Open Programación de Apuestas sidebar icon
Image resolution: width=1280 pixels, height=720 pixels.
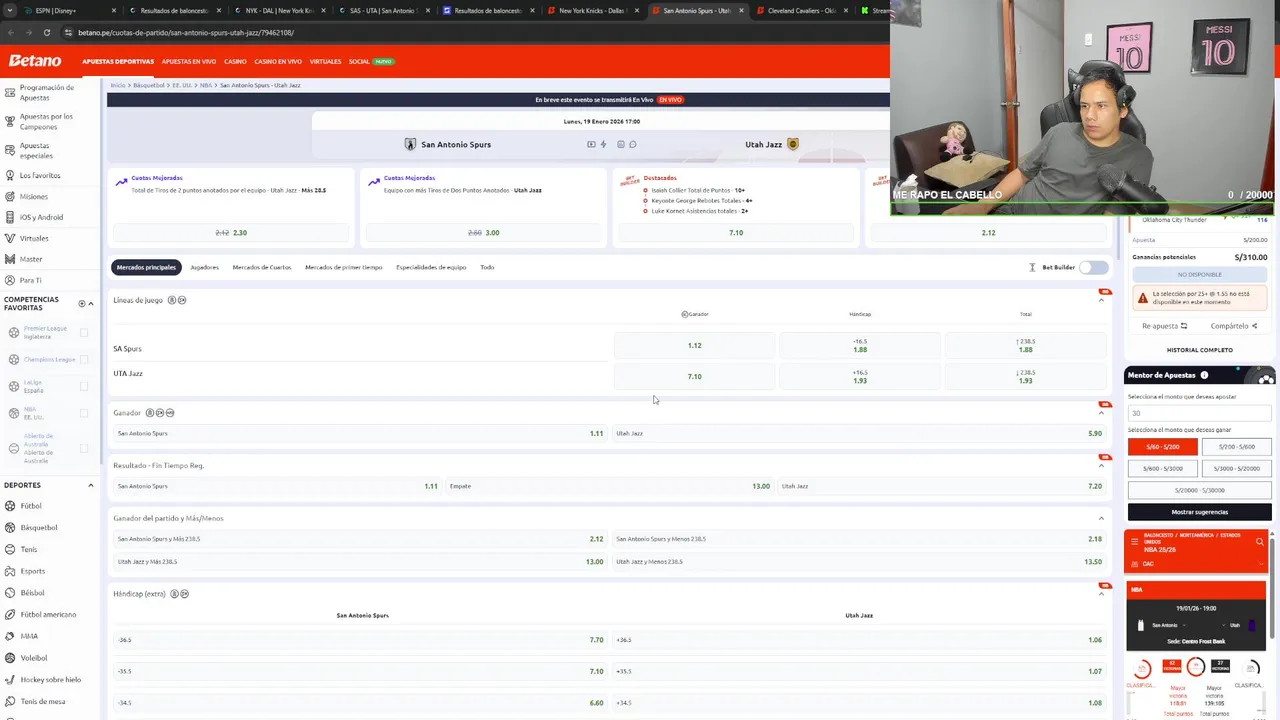coord(9,92)
